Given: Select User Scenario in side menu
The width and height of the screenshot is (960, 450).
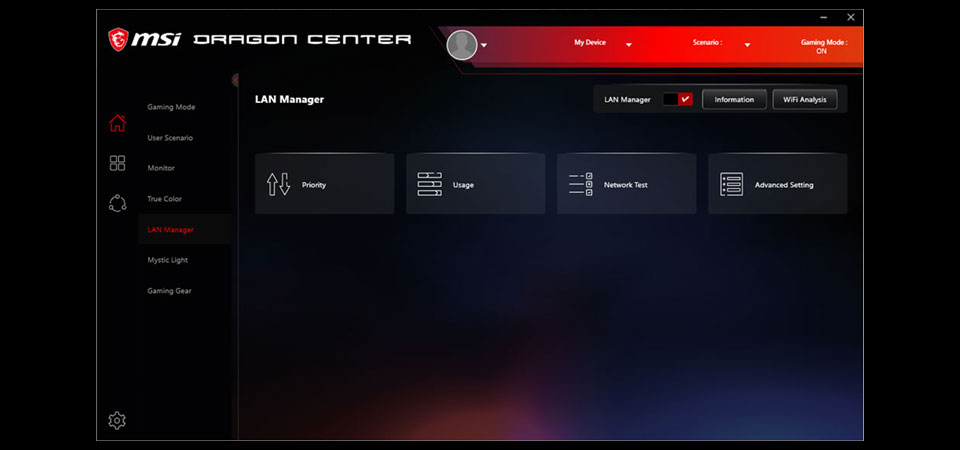Looking at the screenshot, I should 170,138.
